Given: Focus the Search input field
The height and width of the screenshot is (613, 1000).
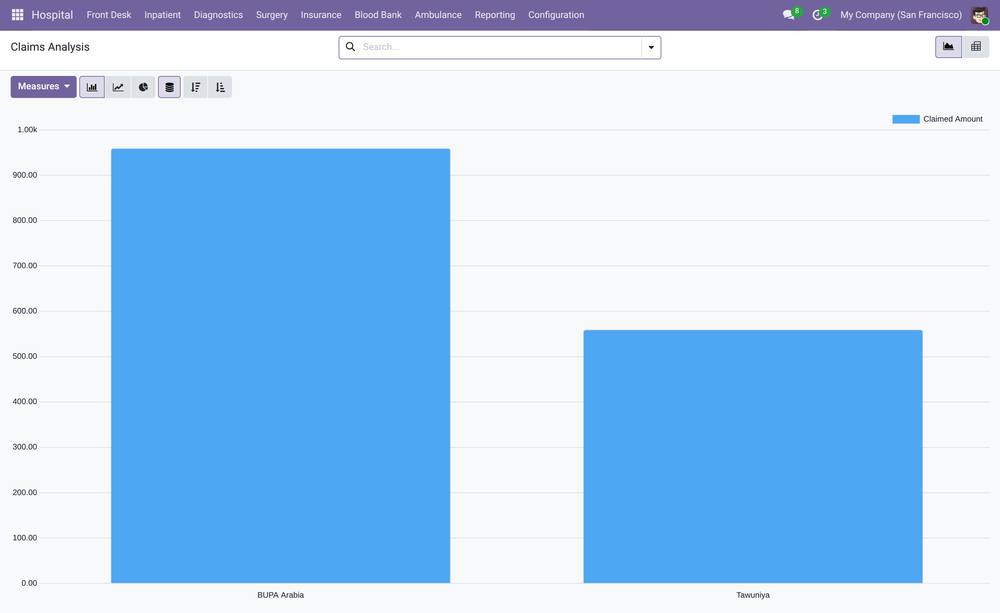Looking at the screenshot, I should click(x=500, y=47).
